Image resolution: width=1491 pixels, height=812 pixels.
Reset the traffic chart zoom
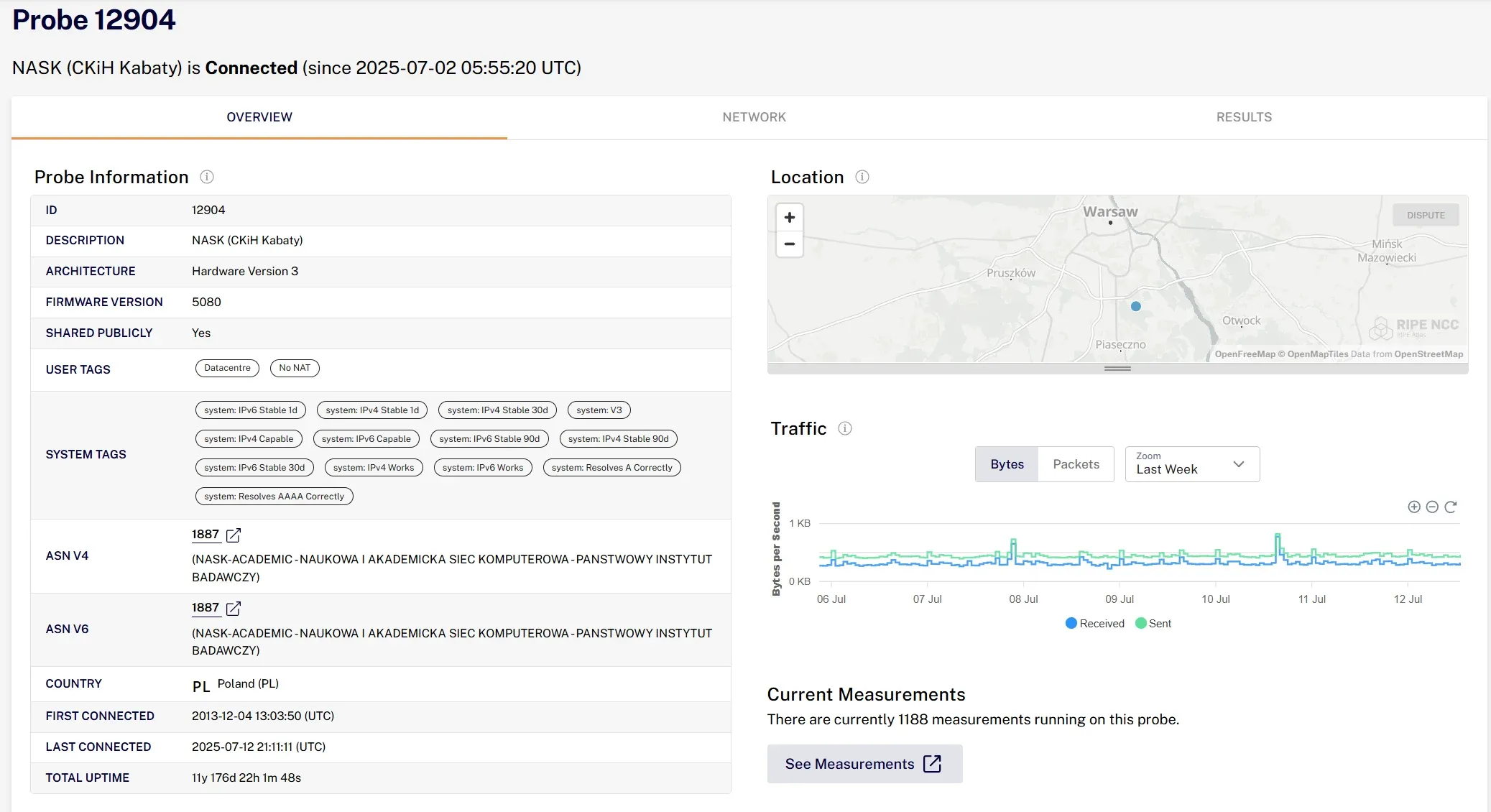[1451, 507]
